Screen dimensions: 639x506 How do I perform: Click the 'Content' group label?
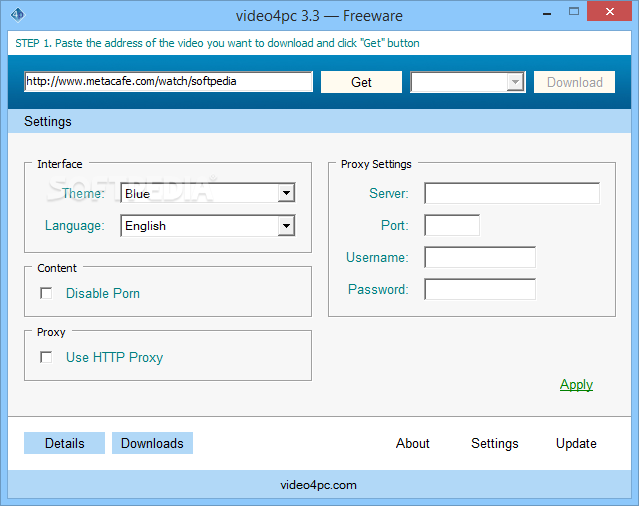pyautogui.click(x=57, y=268)
